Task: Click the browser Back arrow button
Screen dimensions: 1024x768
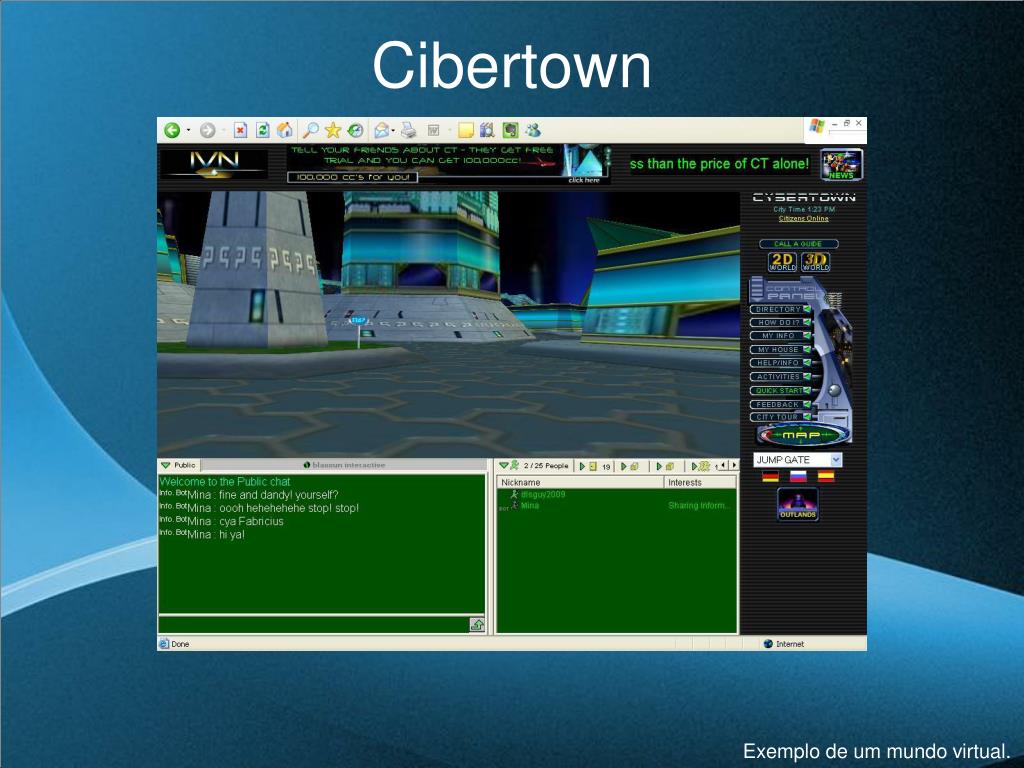Action: coord(172,131)
